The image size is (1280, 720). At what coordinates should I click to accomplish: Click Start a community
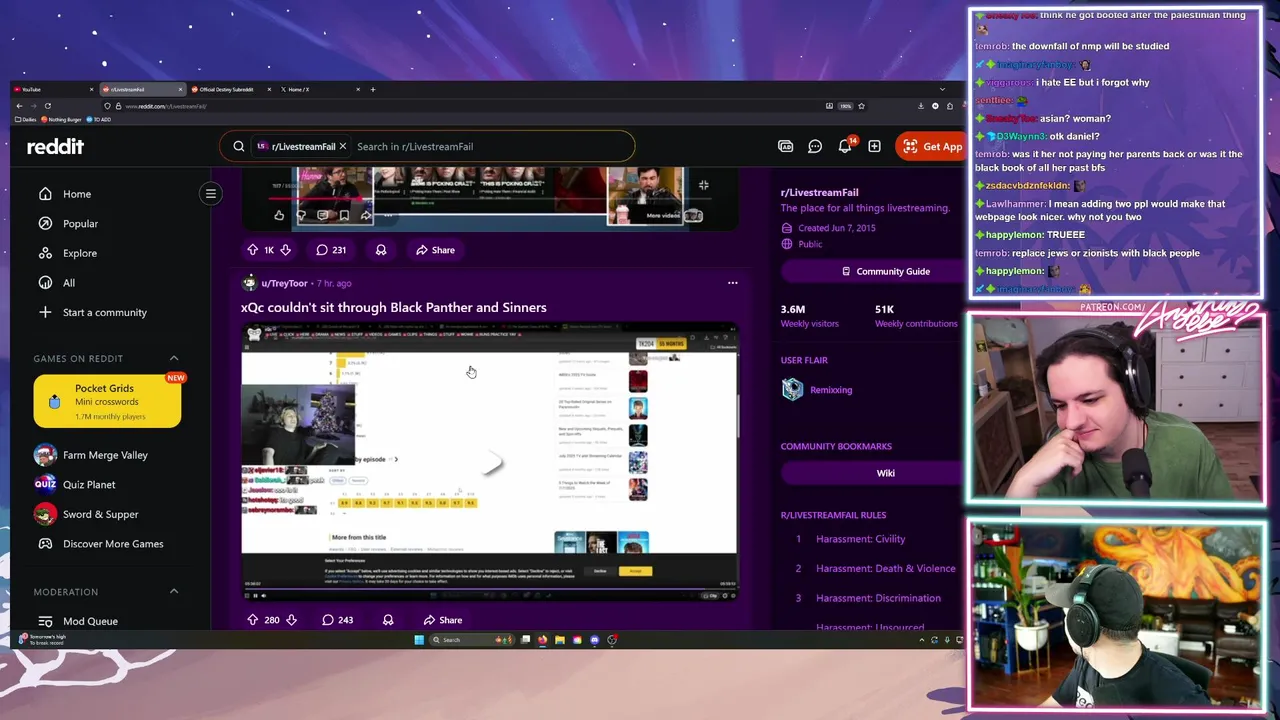(105, 312)
